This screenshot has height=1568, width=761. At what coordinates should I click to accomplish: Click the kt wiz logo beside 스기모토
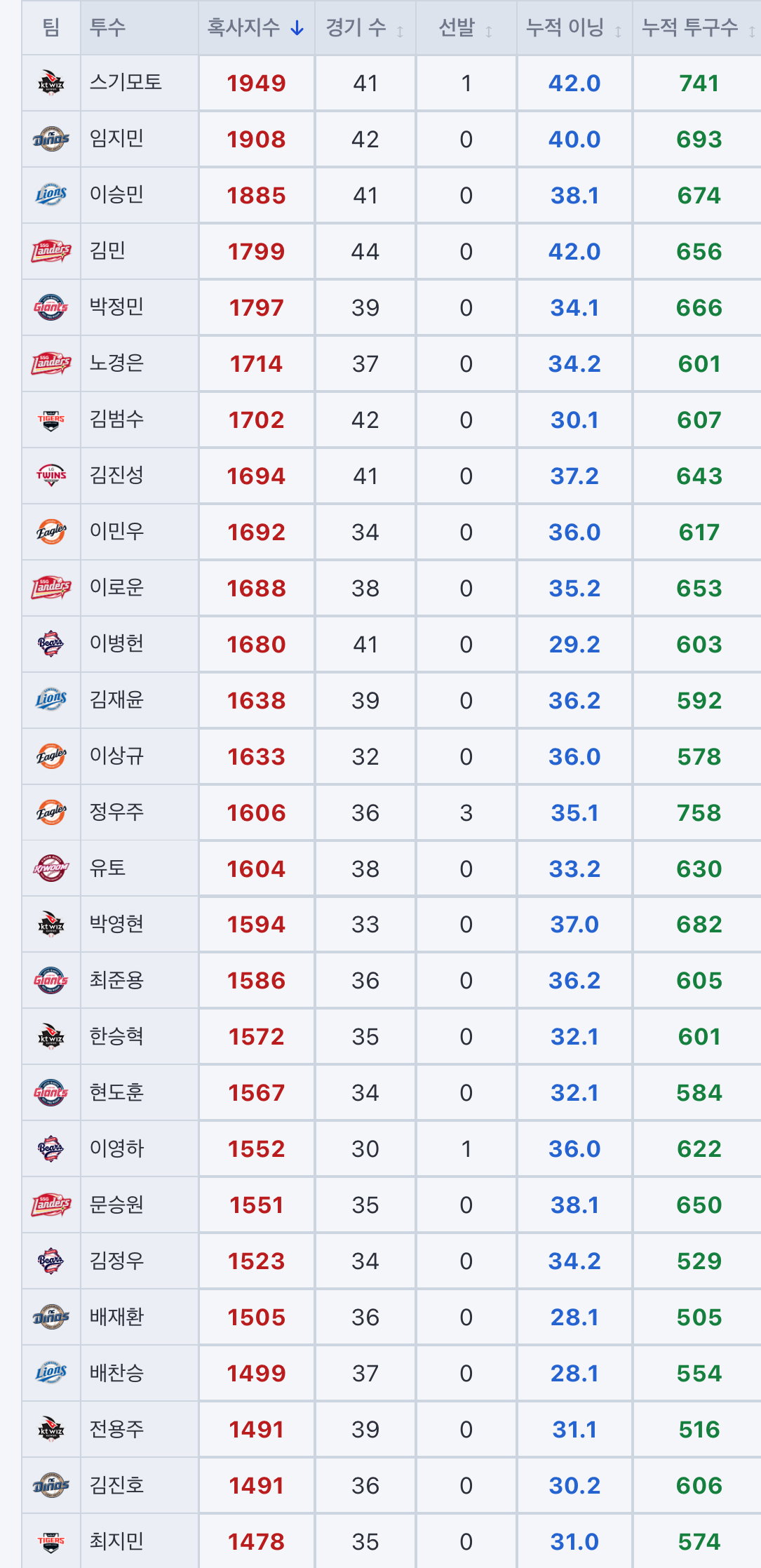click(x=50, y=83)
